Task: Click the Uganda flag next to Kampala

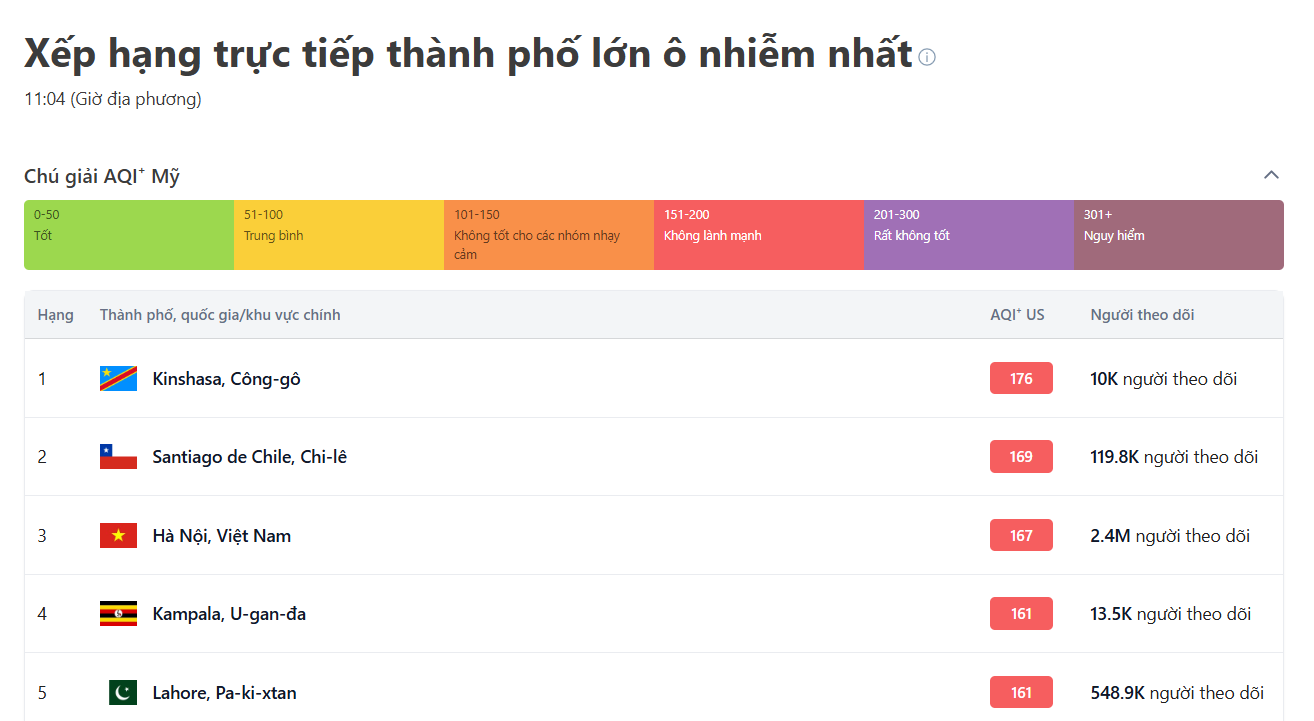Action: (118, 613)
